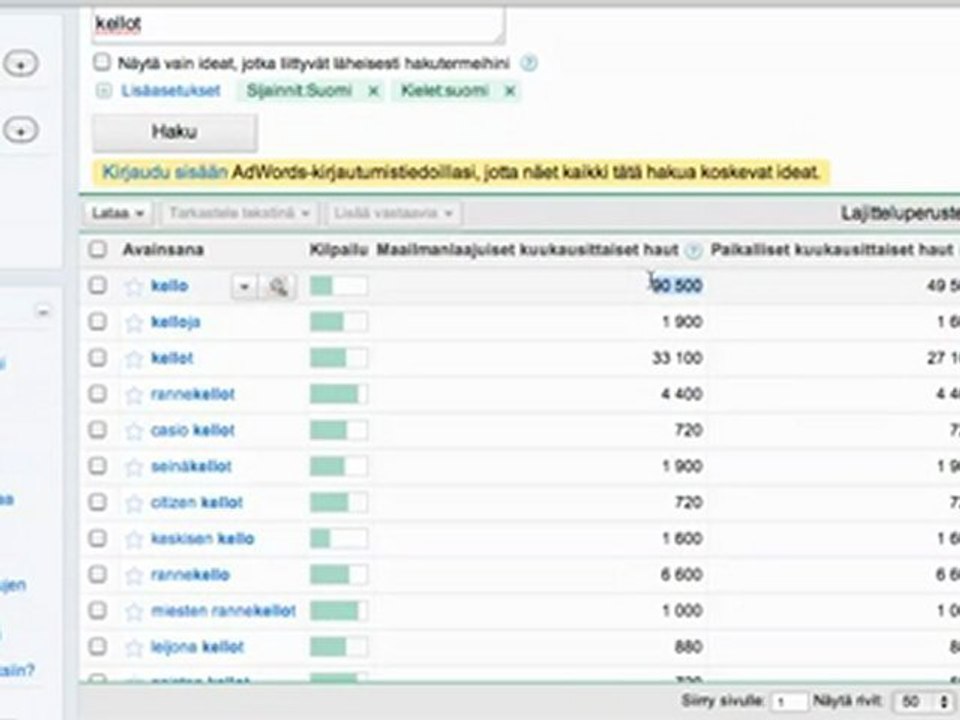This screenshot has width=960, height=720.
Task: Select value 33 100 in kellot row
Action: pyautogui.click(x=677, y=358)
